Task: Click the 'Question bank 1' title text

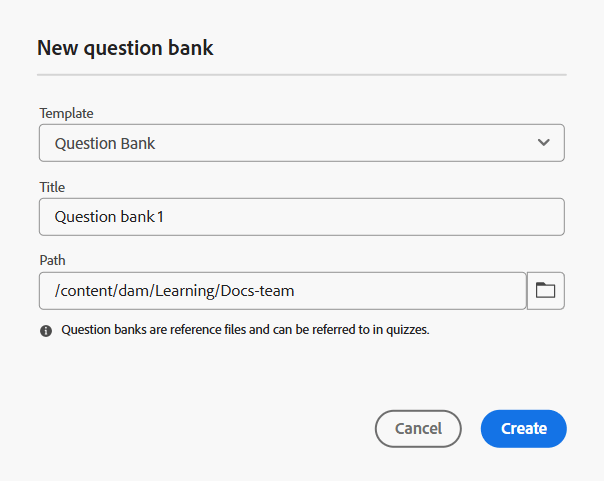Action: pyautogui.click(x=109, y=217)
